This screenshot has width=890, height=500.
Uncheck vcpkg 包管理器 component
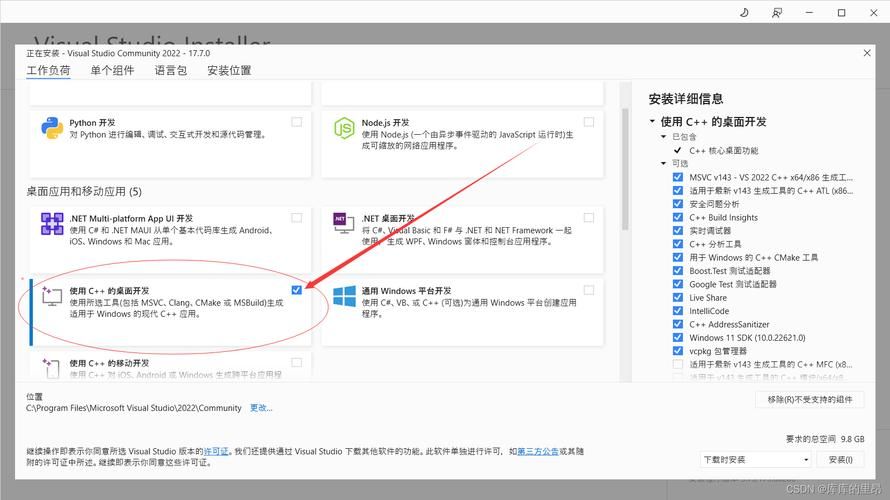click(x=678, y=351)
